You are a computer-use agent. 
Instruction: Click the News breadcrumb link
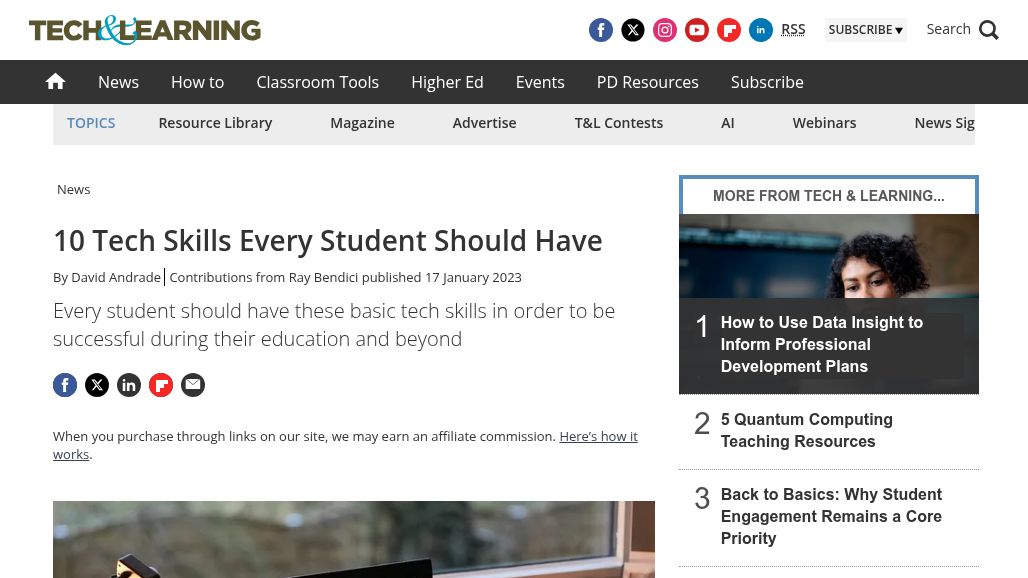(73, 189)
